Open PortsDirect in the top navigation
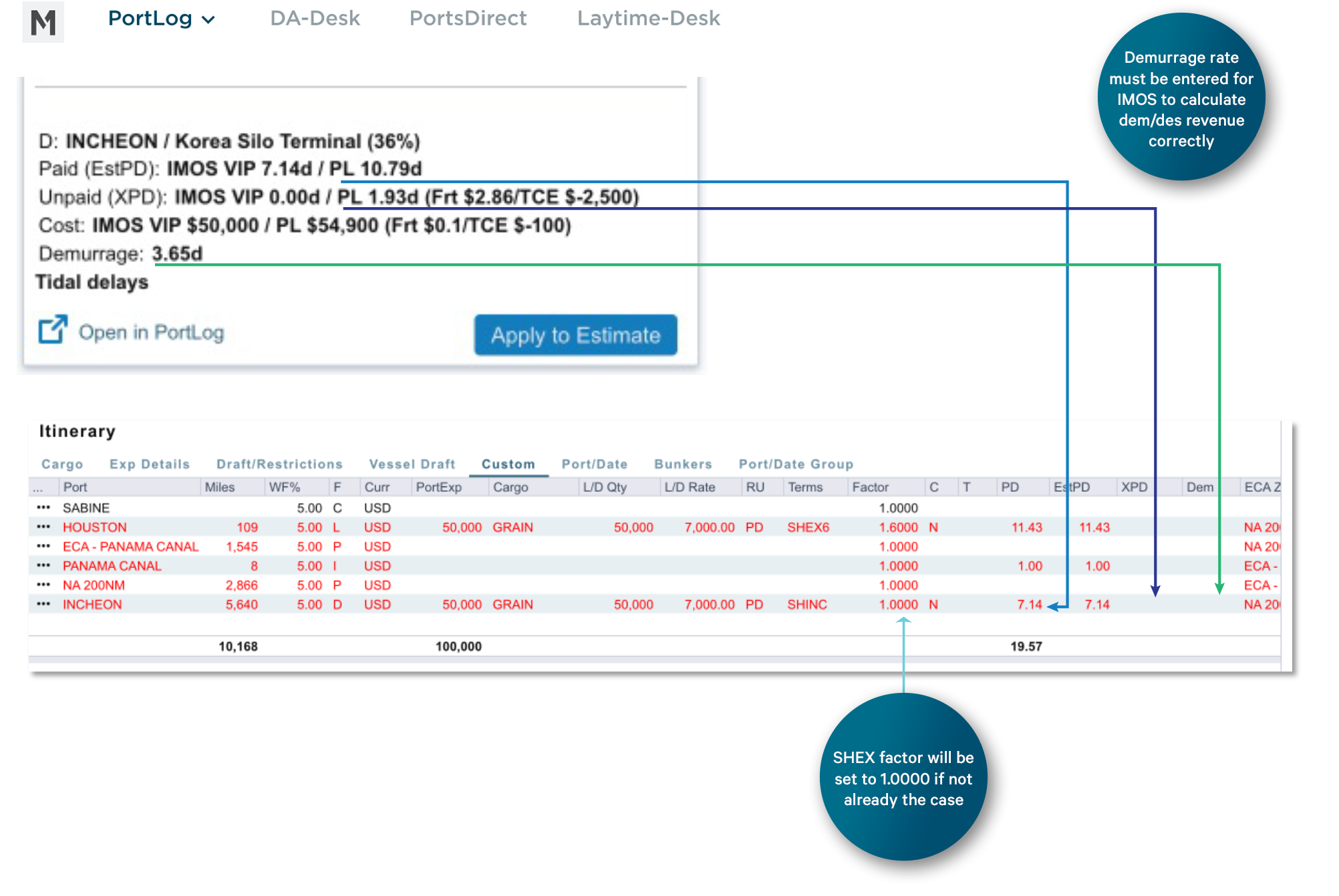Viewport: 1339px width, 896px height. 468,18
